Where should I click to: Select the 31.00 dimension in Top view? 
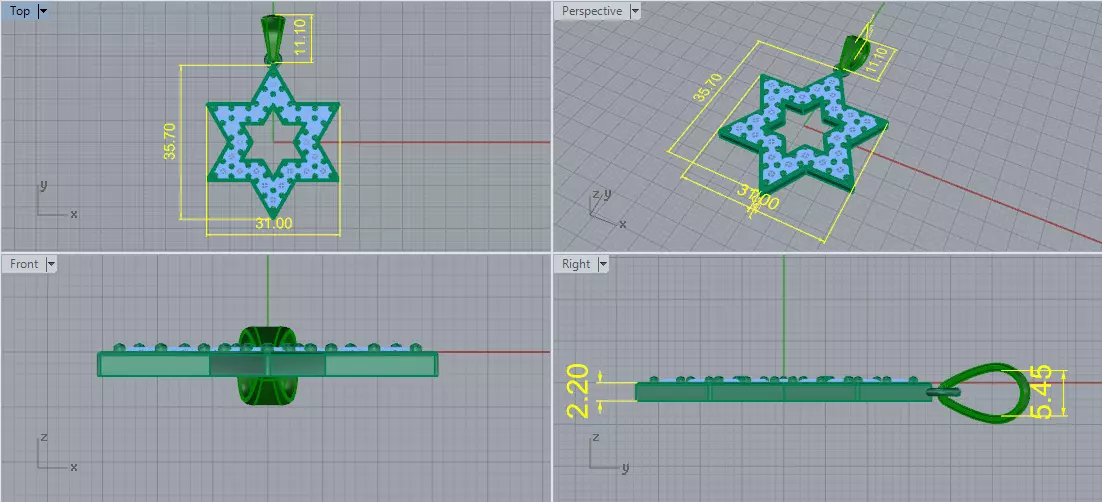point(274,224)
